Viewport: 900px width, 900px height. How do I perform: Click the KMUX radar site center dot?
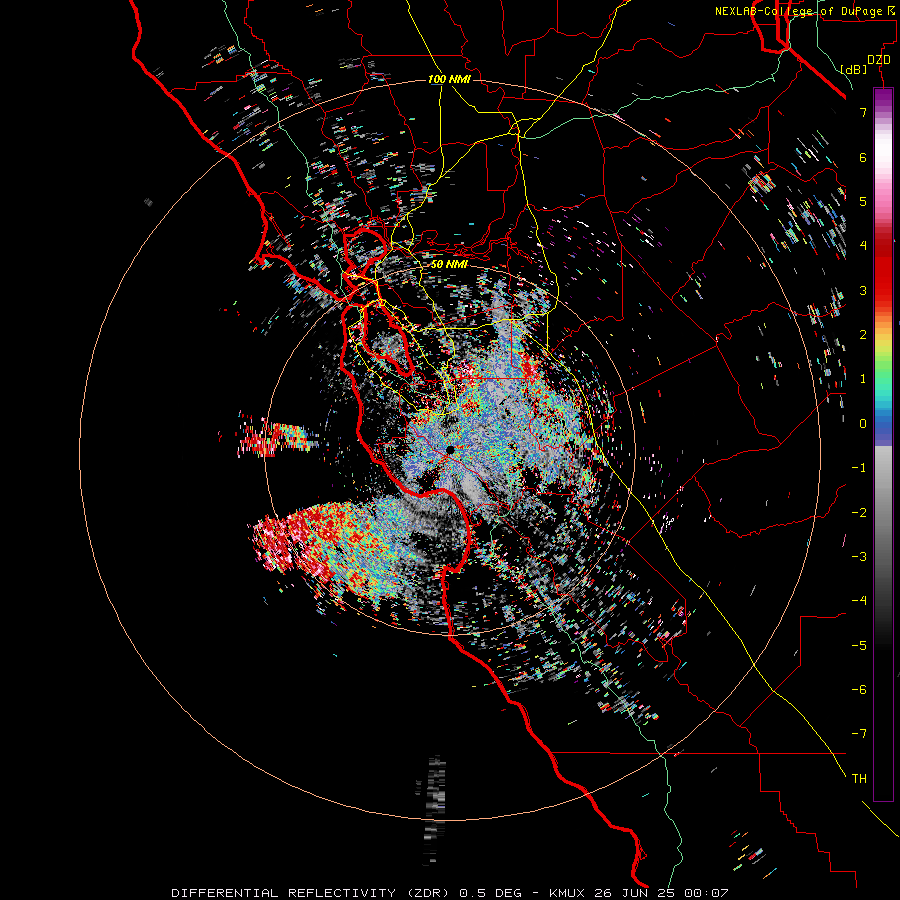tap(450, 450)
